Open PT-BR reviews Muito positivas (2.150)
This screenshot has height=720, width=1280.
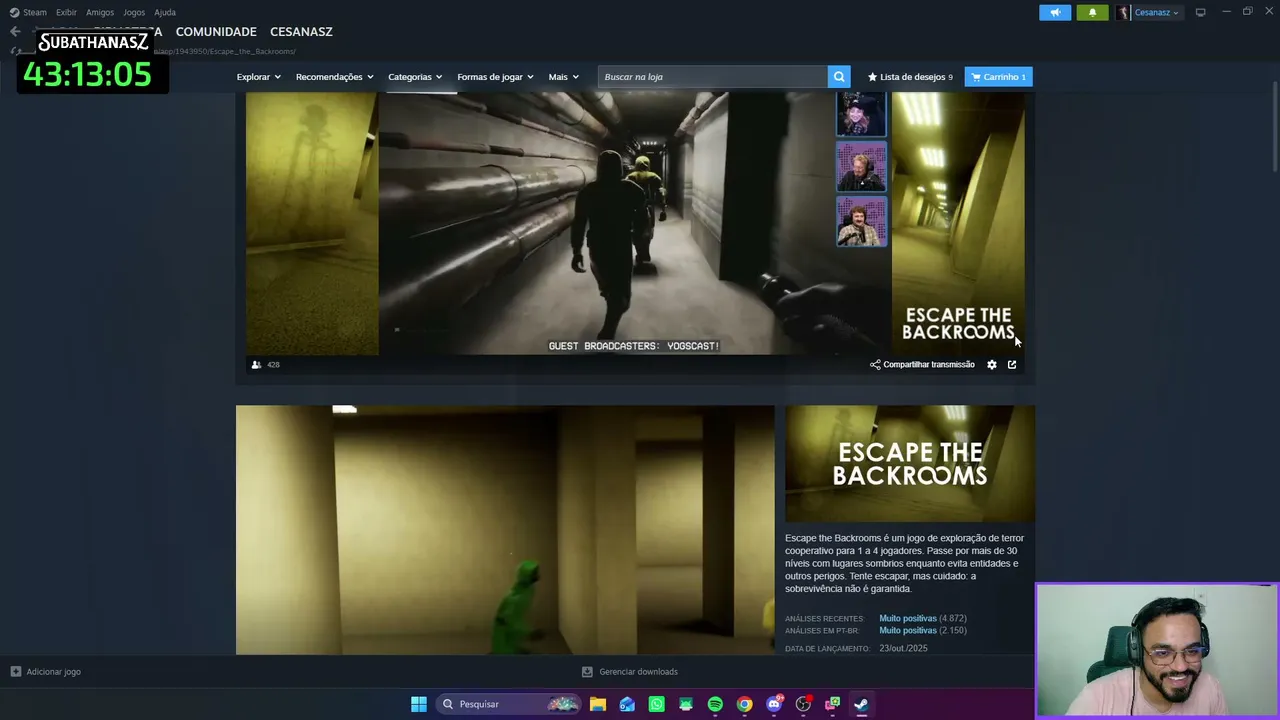922,630
